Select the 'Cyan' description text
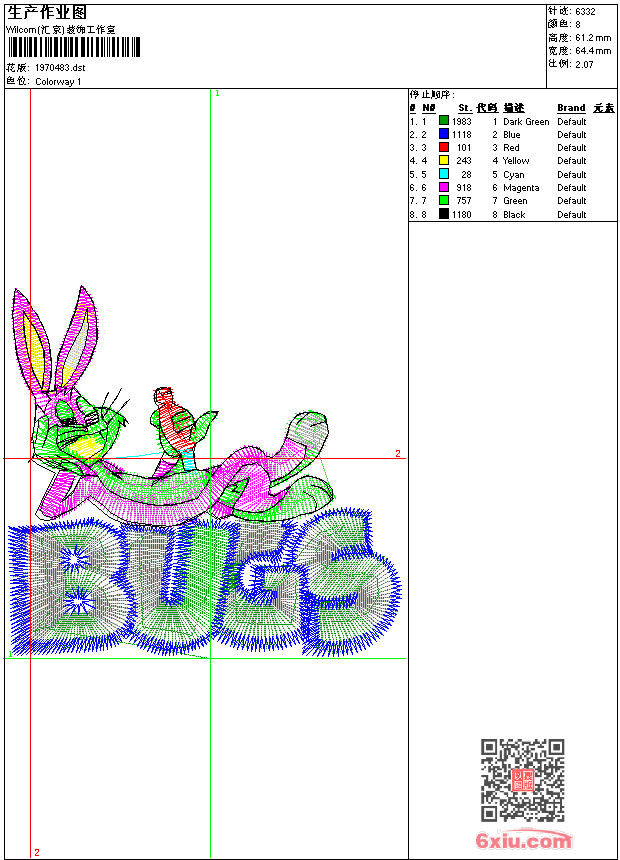The height and width of the screenshot is (860, 620). [514, 174]
